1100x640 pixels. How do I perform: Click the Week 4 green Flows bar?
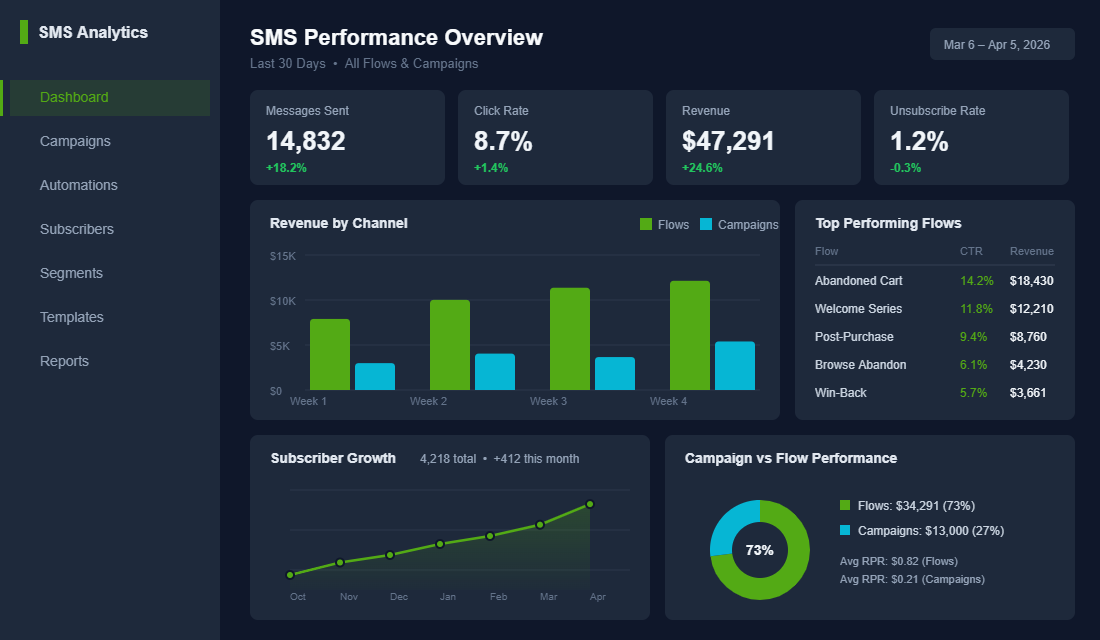pyautogui.click(x=688, y=335)
